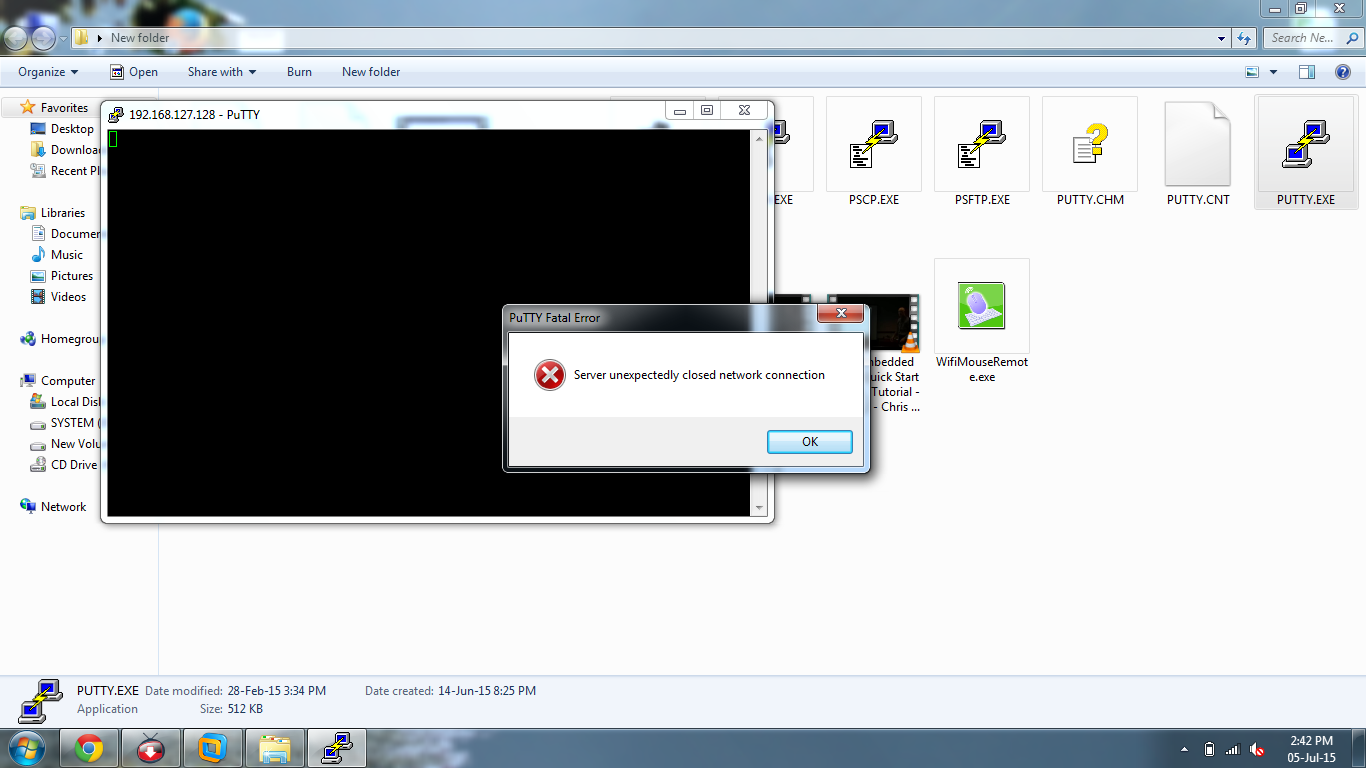This screenshot has width=1366, height=768.
Task: Open Recent Places in Favorites
Action: (x=66, y=171)
